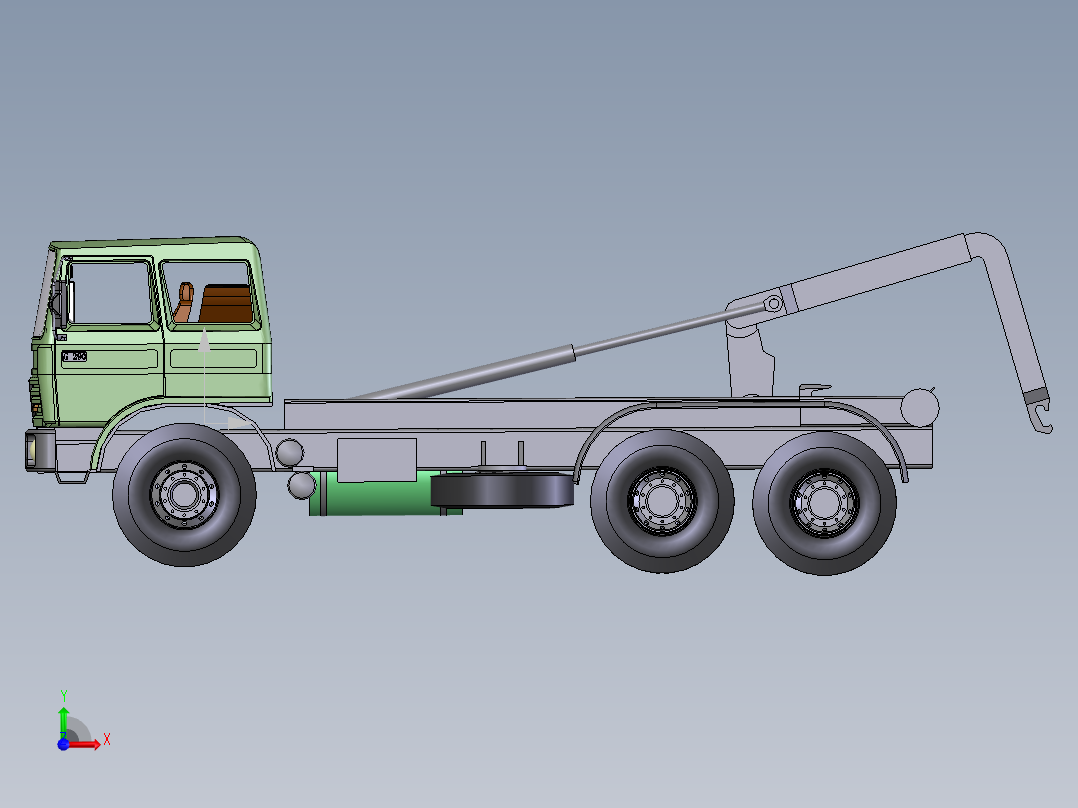1078x808 pixels.
Task: Select the round roller at the frame's rear
Action: click(x=920, y=407)
